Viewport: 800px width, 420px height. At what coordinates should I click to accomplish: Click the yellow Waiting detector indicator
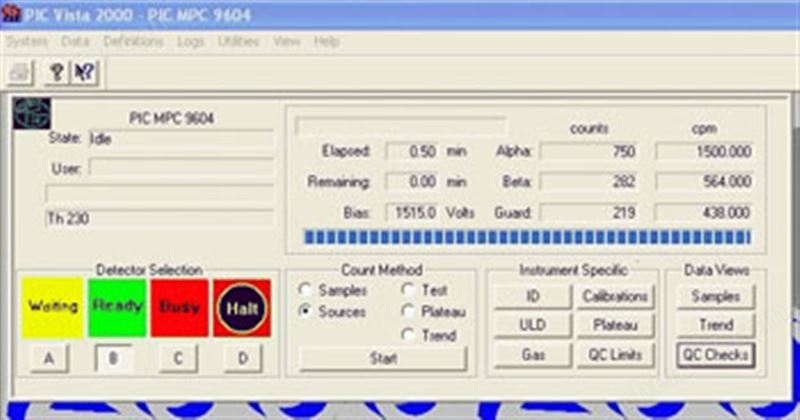(53, 308)
